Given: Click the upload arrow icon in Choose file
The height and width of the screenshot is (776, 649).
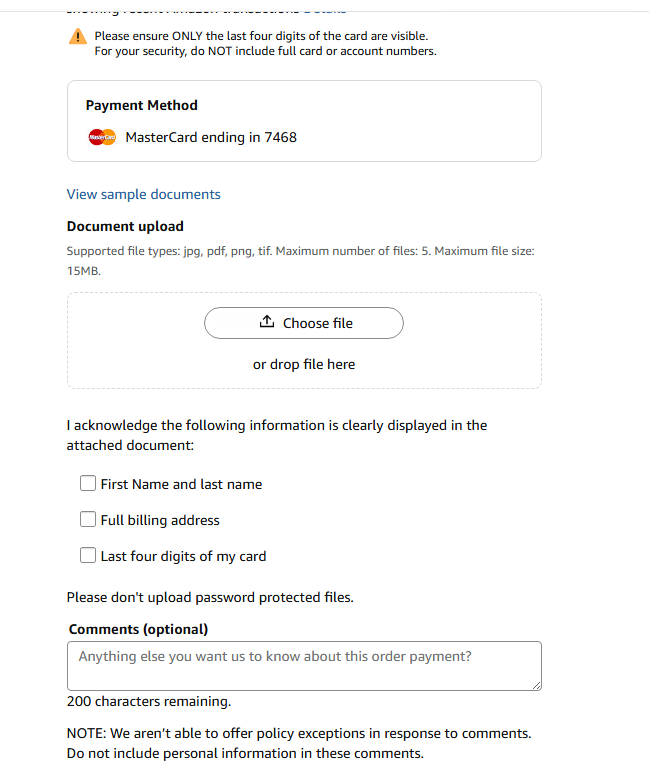Looking at the screenshot, I should 266,322.
